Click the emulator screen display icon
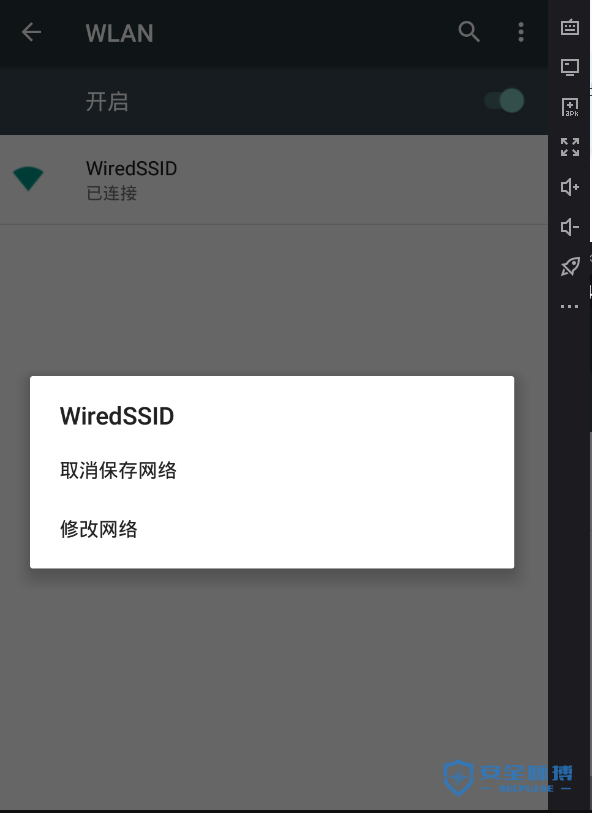This screenshot has width=592, height=813. (x=570, y=67)
